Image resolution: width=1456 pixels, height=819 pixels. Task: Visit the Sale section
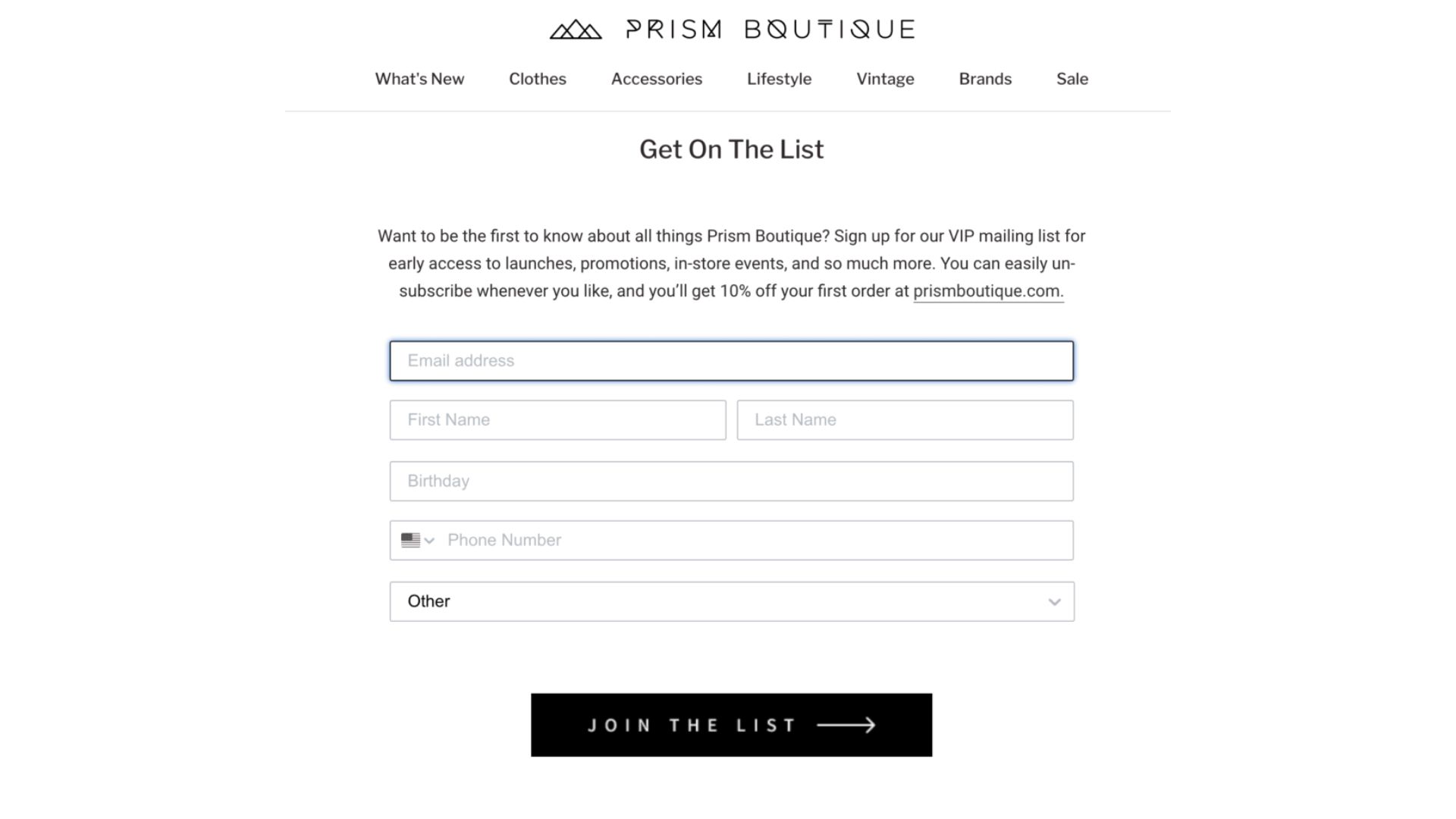1072,79
